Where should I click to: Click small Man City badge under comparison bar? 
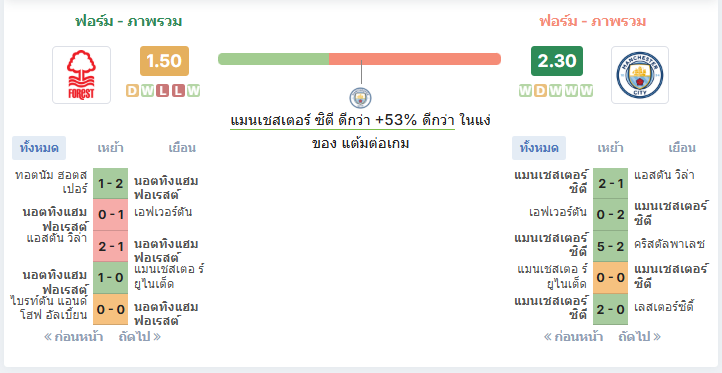361,98
